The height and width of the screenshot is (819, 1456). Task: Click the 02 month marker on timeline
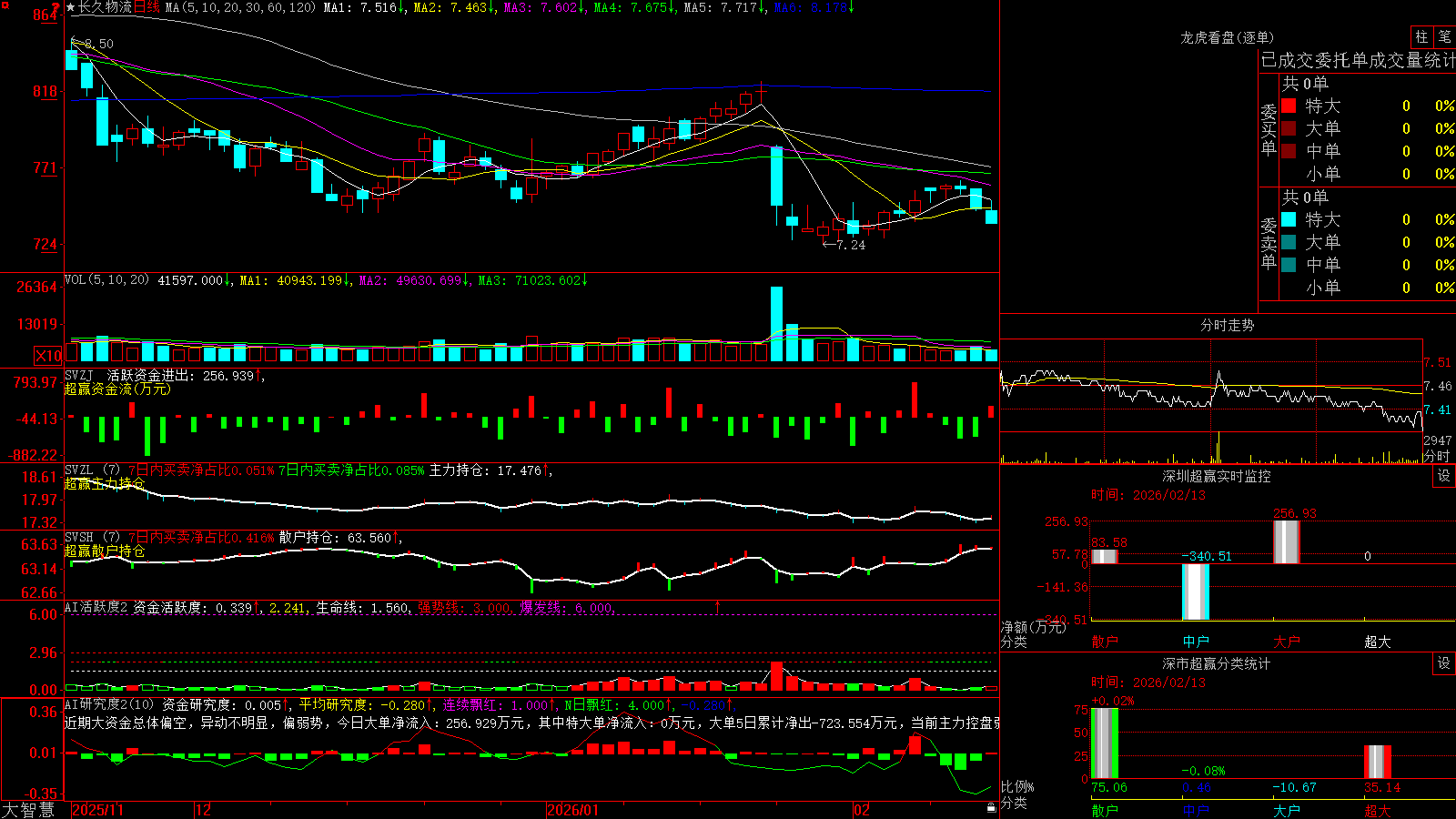click(x=862, y=810)
